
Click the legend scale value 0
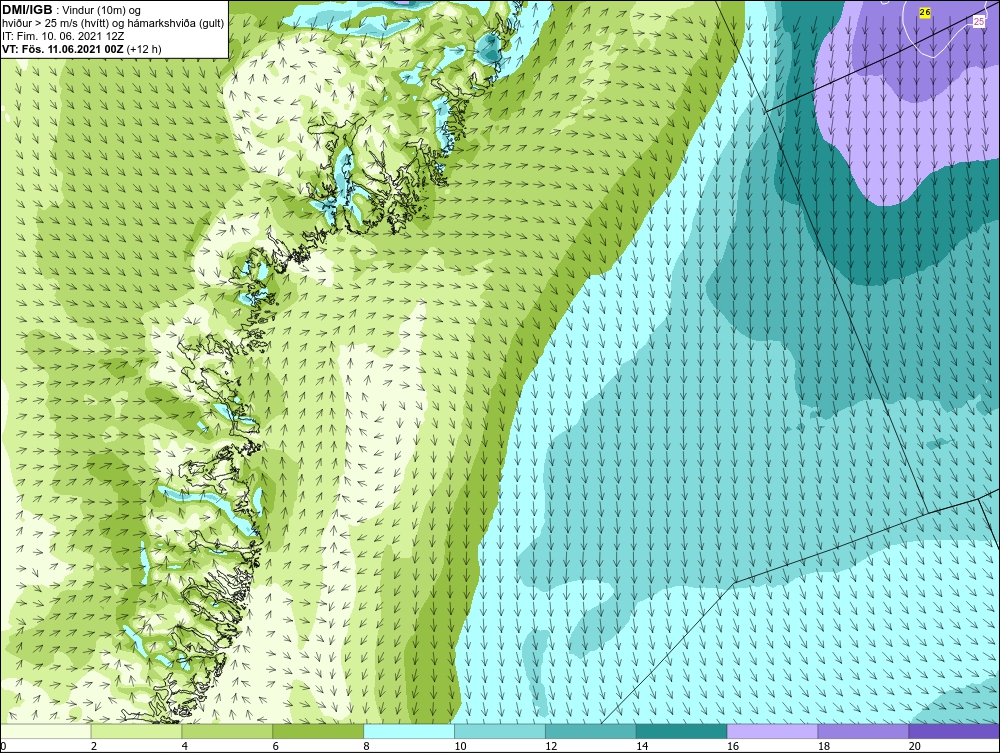3,747
